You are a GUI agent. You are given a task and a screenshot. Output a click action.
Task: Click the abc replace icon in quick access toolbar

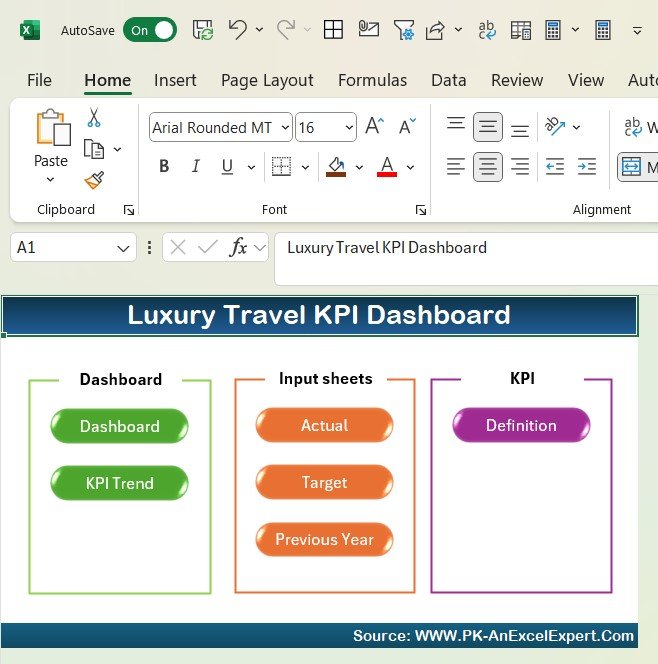[486, 30]
